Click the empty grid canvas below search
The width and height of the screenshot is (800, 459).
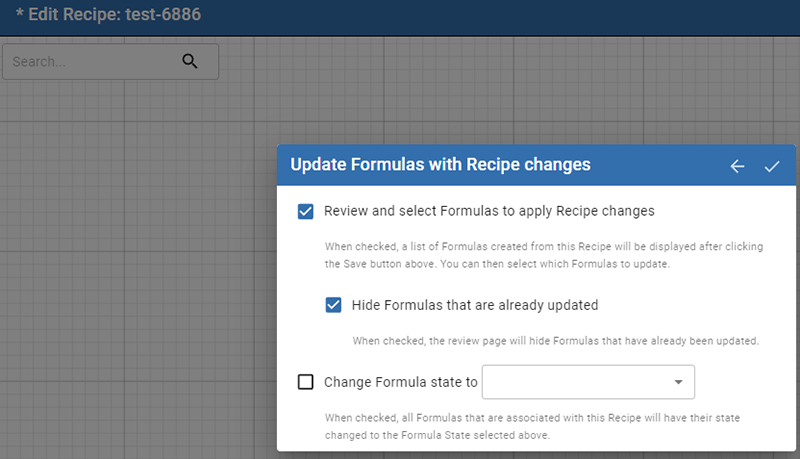[130, 280]
